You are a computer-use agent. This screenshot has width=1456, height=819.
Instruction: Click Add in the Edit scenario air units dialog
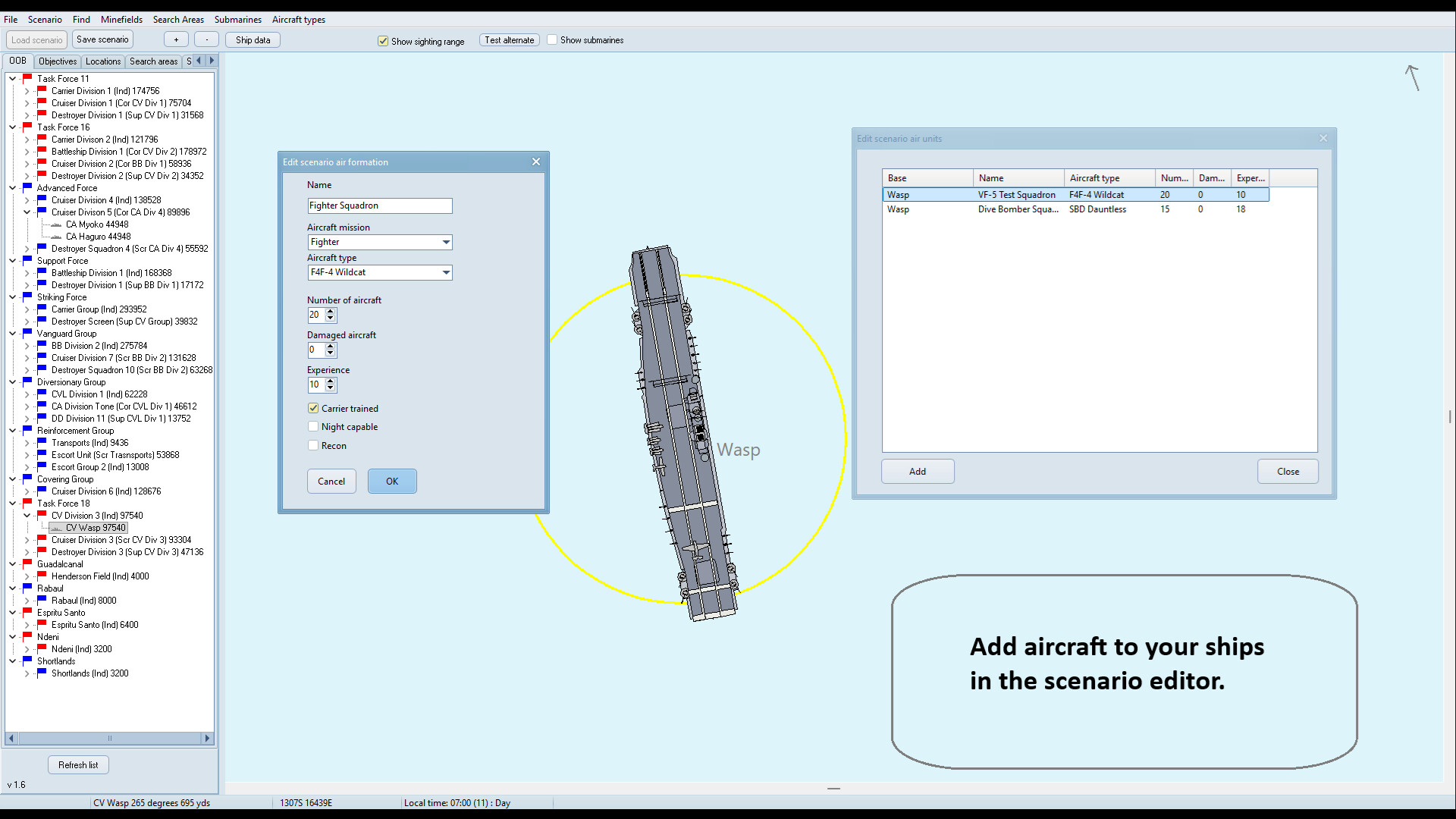(x=917, y=471)
